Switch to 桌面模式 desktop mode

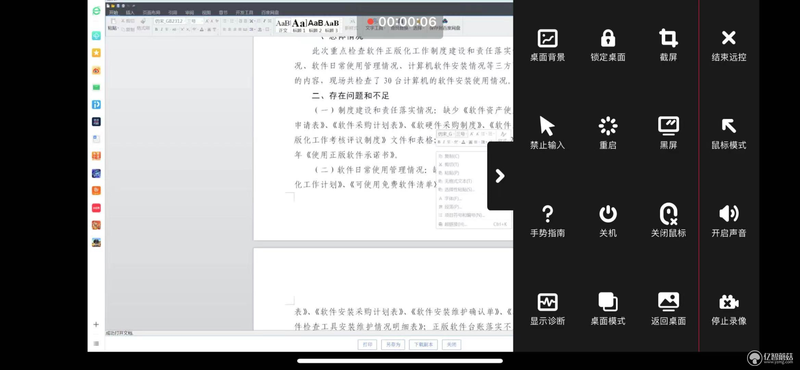pos(608,309)
